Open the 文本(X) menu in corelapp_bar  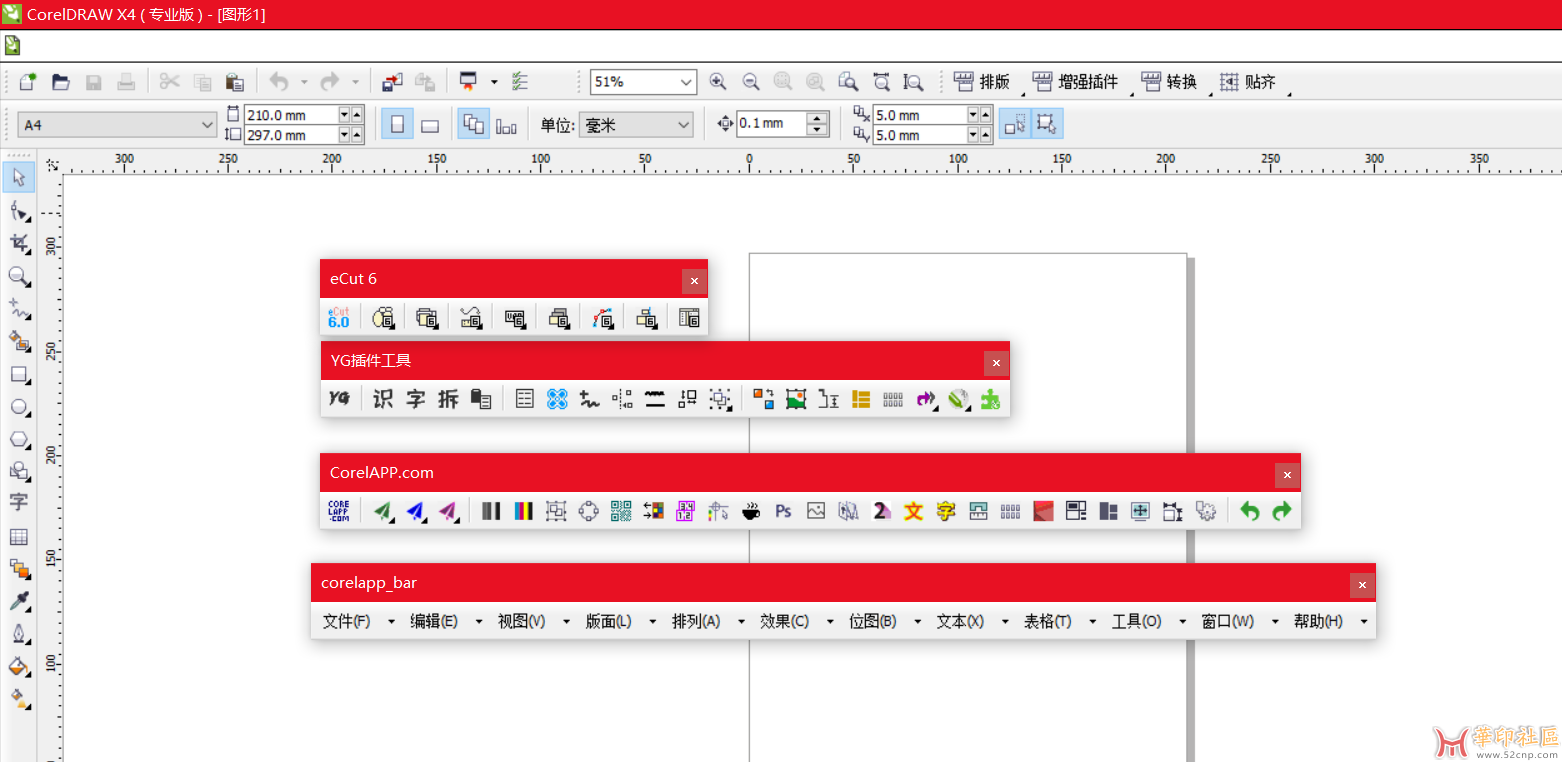pyautogui.click(x=960, y=621)
